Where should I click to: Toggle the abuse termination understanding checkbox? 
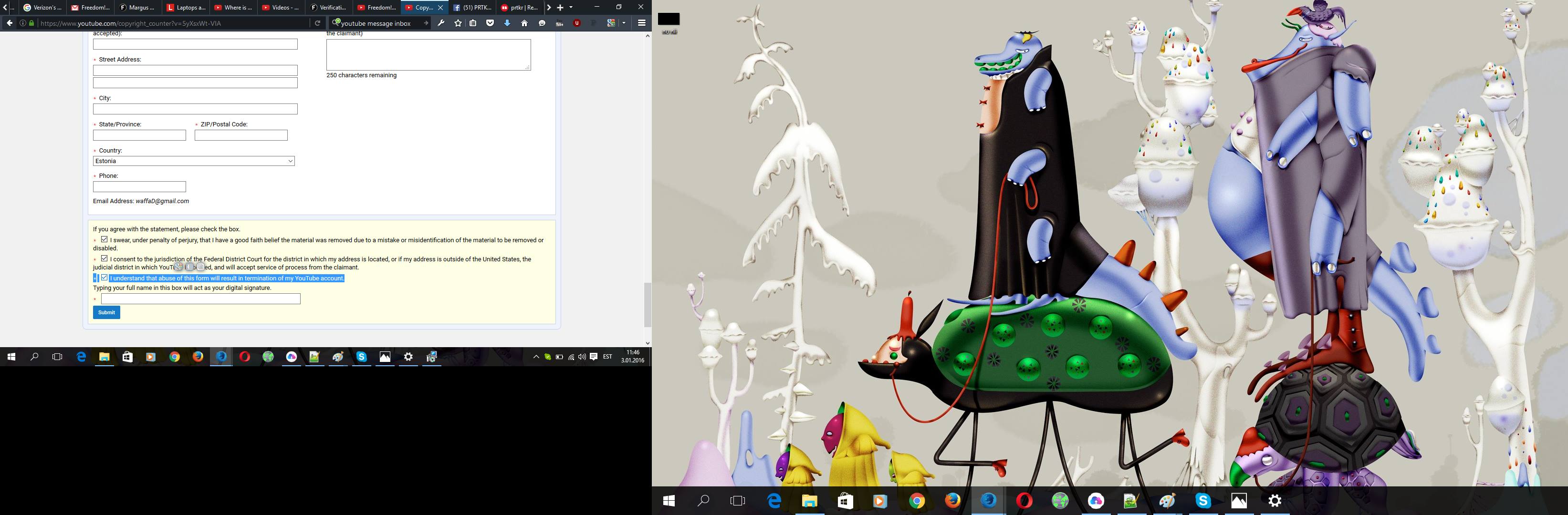point(104,278)
